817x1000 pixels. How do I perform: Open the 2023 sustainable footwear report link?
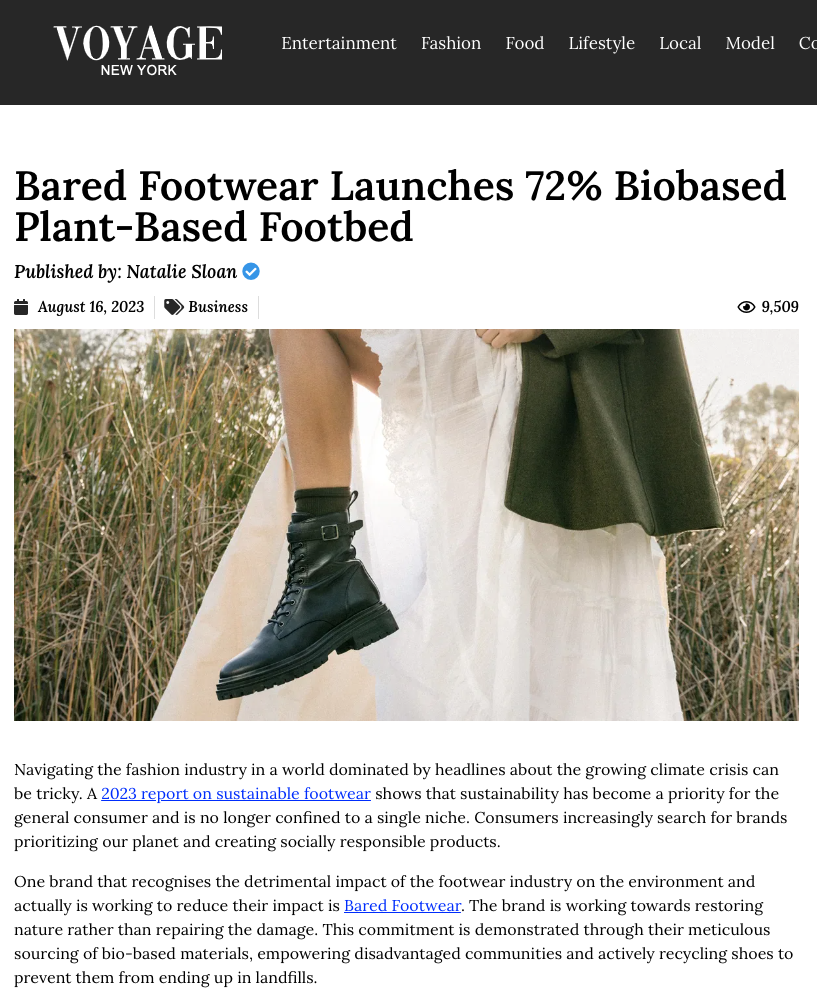pos(236,794)
